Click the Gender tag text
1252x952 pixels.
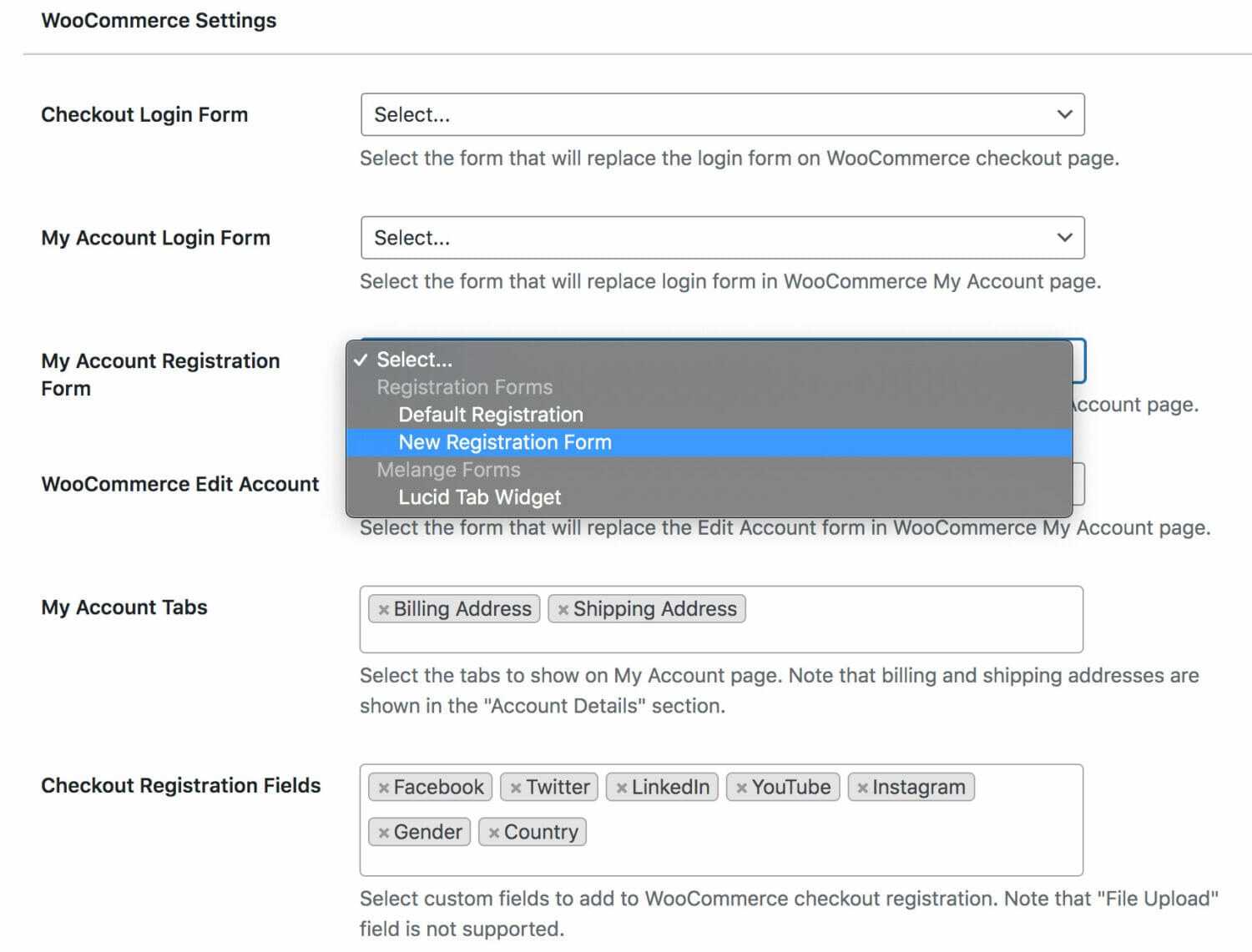[427, 832]
